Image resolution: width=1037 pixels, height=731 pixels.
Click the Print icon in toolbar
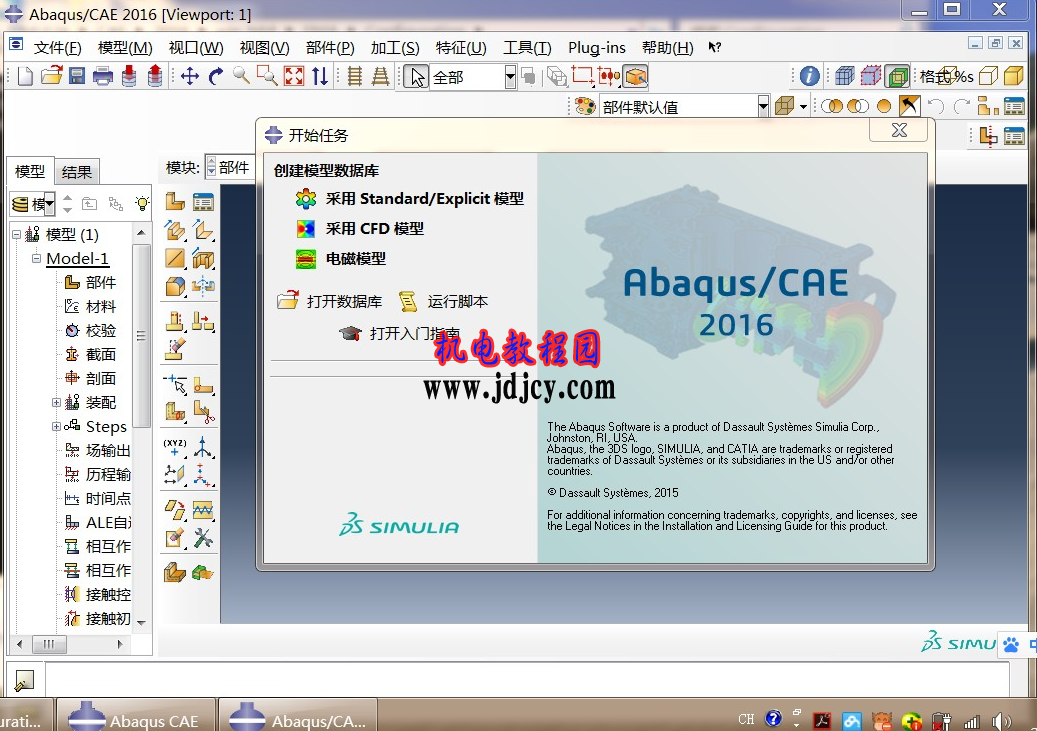click(103, 76)
